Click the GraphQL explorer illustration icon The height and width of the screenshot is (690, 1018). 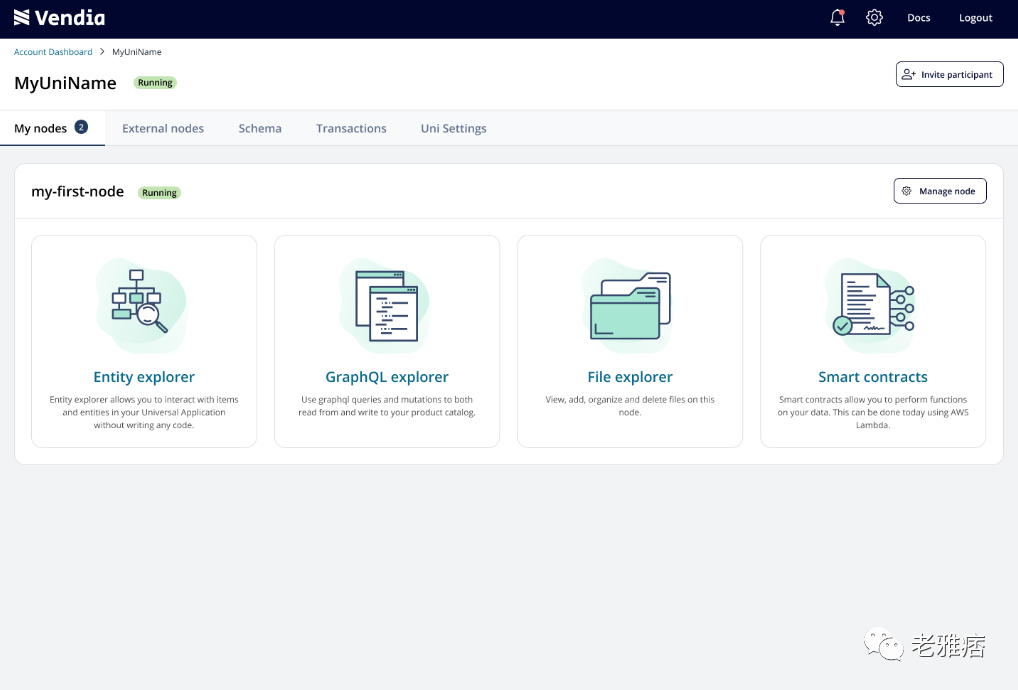click(384, 306)
